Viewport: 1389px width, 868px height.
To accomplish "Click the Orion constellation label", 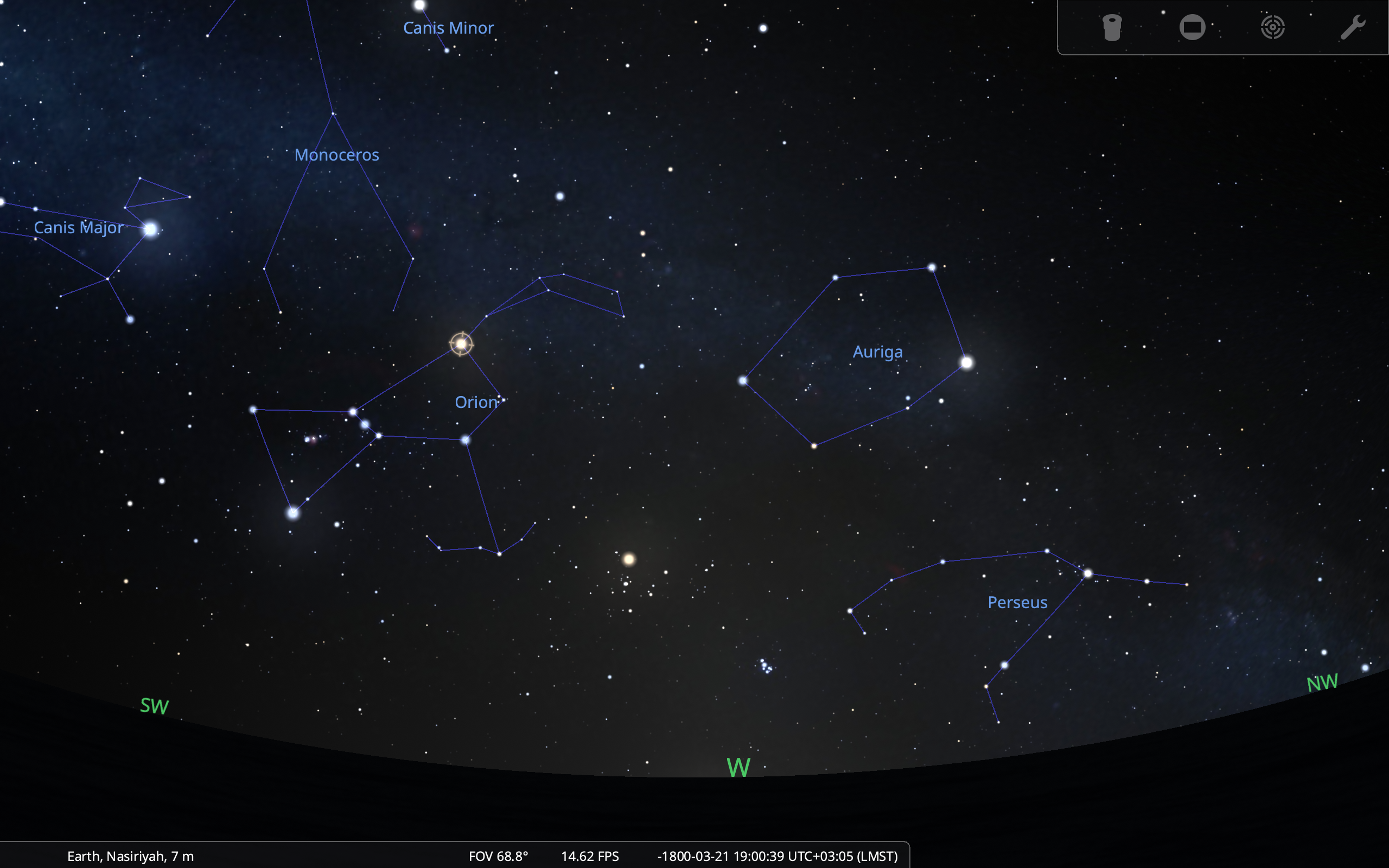I will point(476,403).
